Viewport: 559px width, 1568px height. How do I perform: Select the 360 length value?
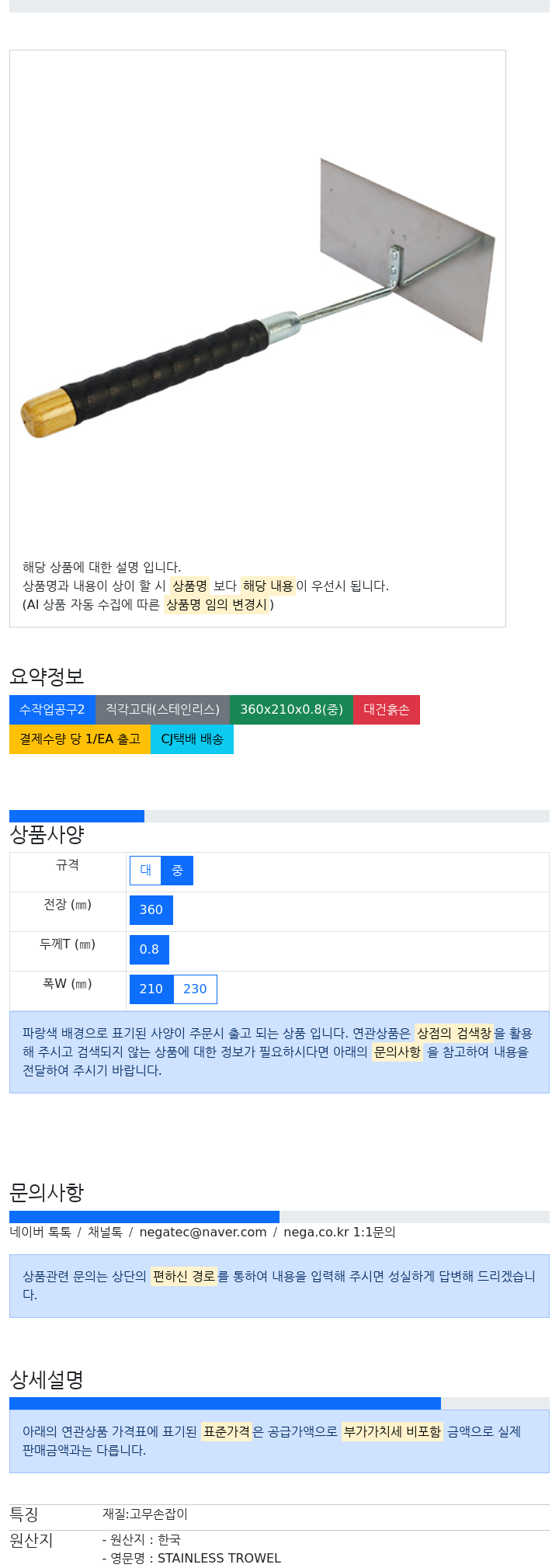[x=151, y=910]
